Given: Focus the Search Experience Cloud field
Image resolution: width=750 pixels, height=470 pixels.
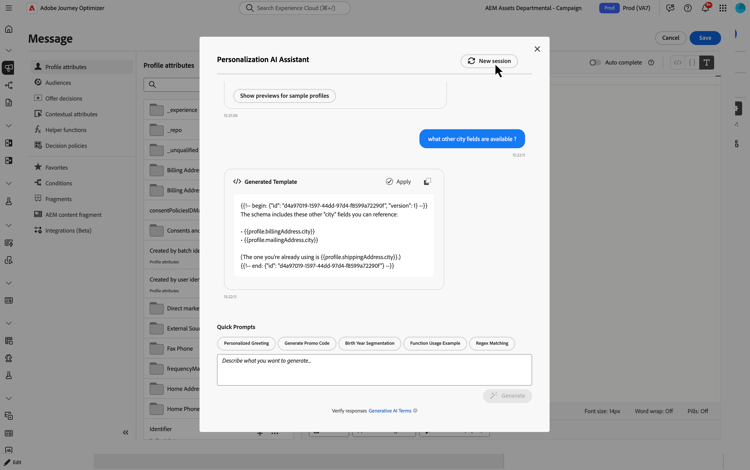Looking at the screenshot, I should coord(295,8).
